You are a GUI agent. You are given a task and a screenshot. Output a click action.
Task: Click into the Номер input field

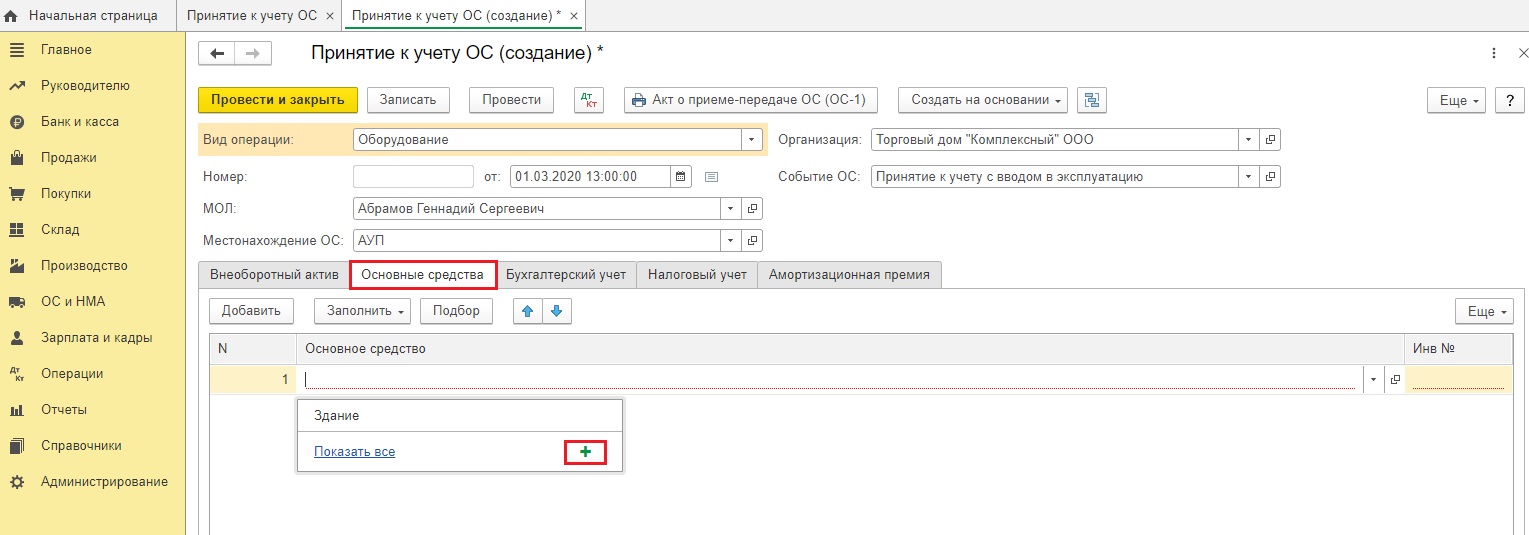[x=413, y=177]
